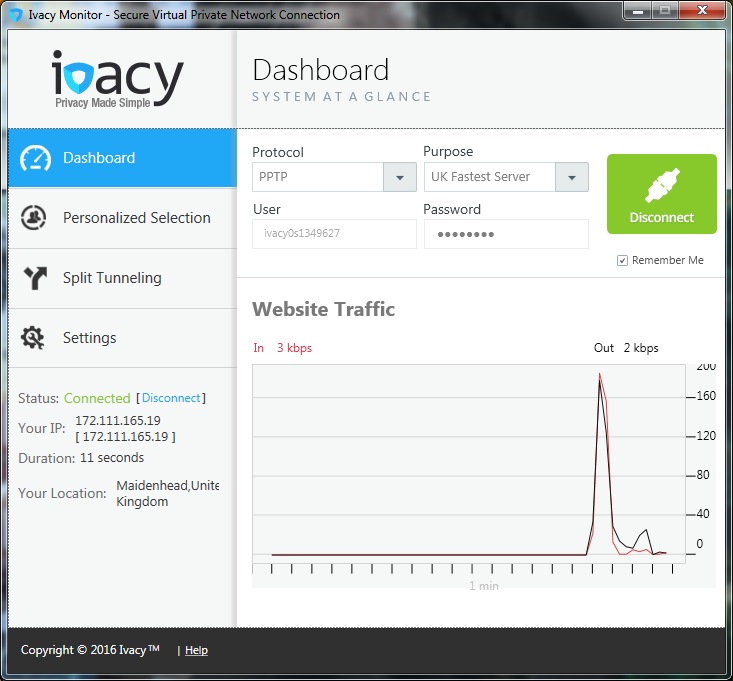Click the Out 2 kbps label
733x681 pixels.
(626, 348)
